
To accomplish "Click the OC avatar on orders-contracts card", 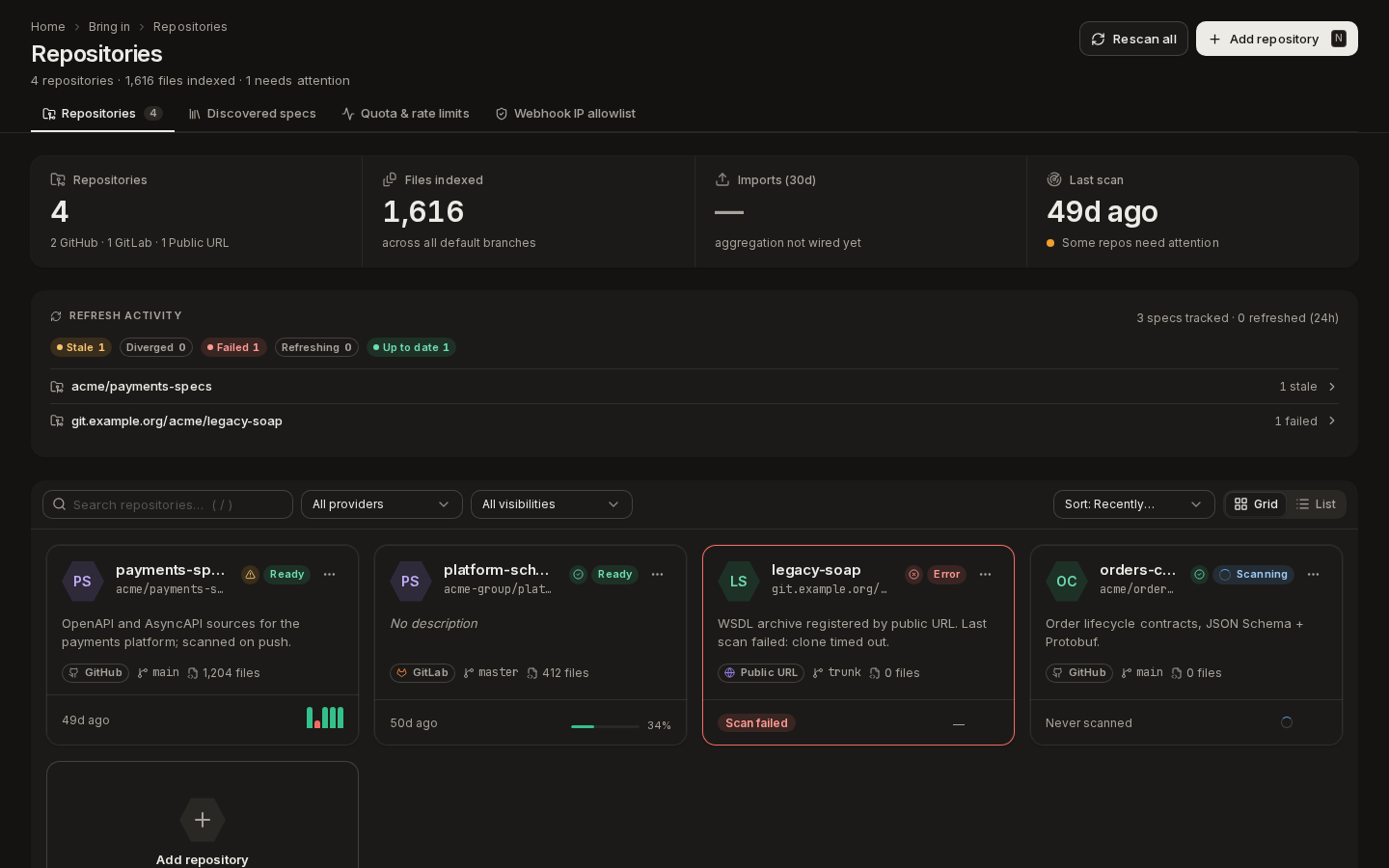I will 1066,582.
